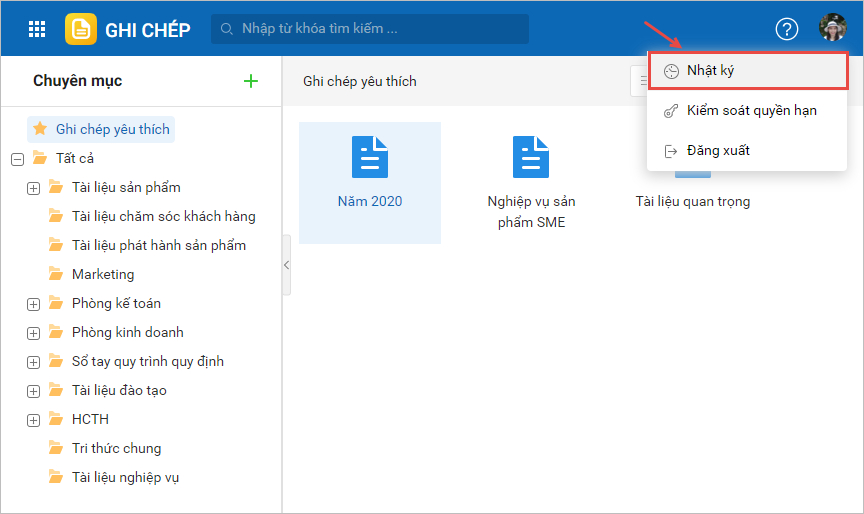The height and width of the screenshot is (514, 864).
Task: Click folder icon of Tài liệu nghiệp vụ
Action: click(x=56, y=477)
